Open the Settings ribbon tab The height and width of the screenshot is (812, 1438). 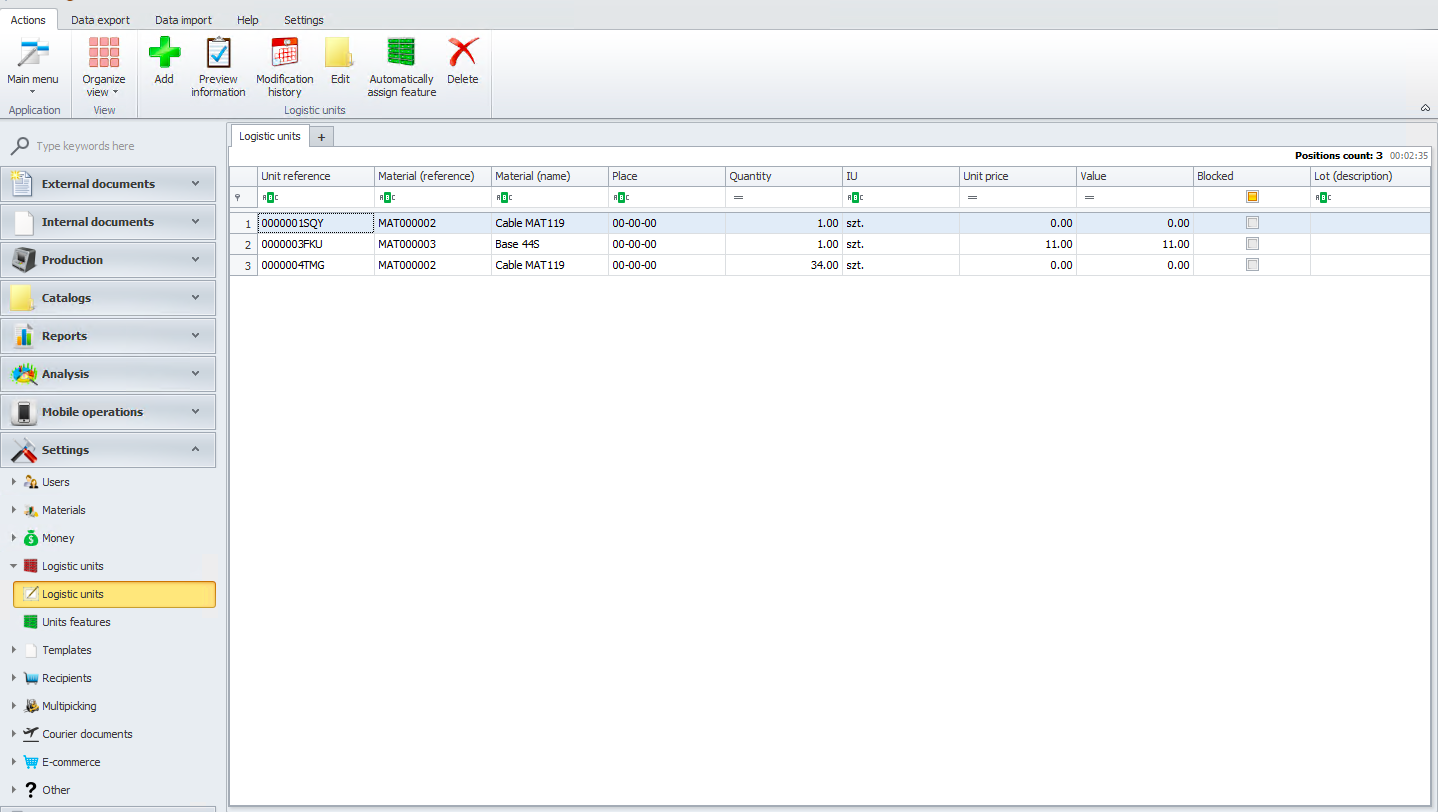(304, 20)
